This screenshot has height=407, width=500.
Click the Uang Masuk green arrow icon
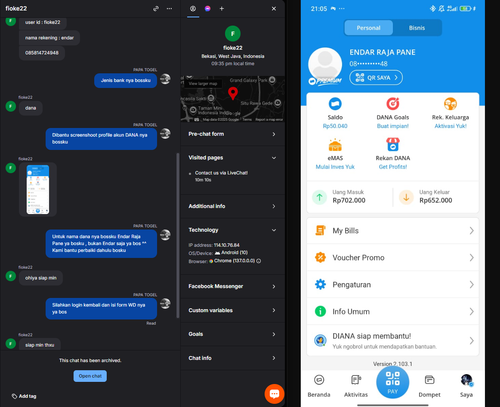(x=319, y=197)
